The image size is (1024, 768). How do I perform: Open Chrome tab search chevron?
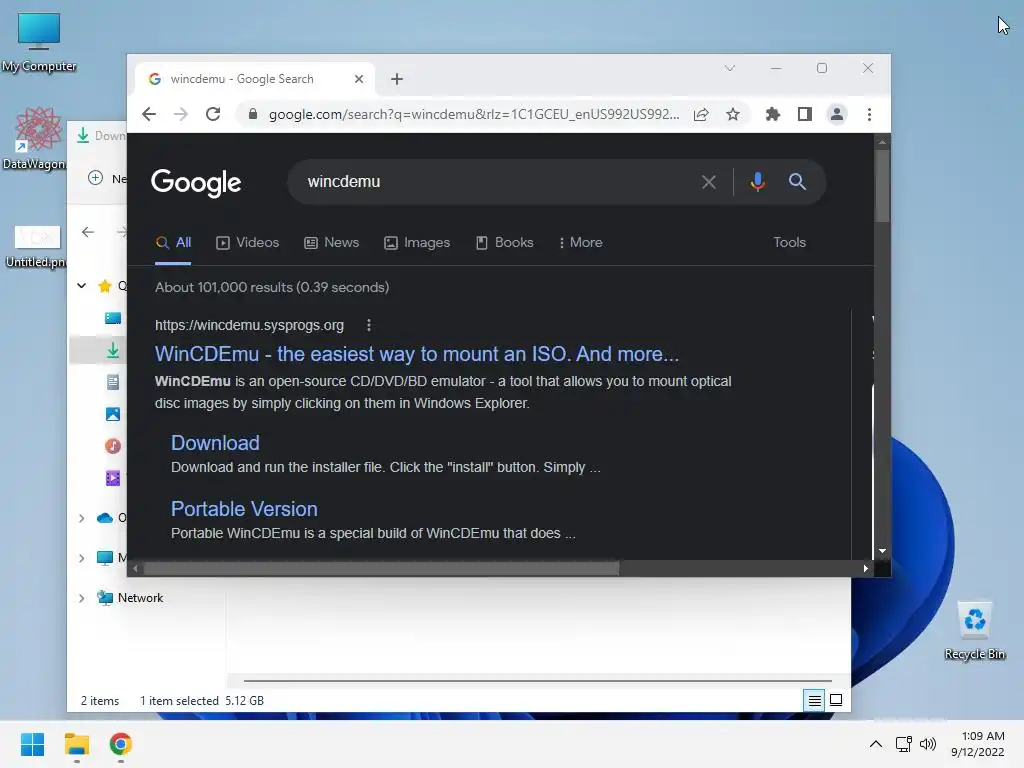click(729, 68)
